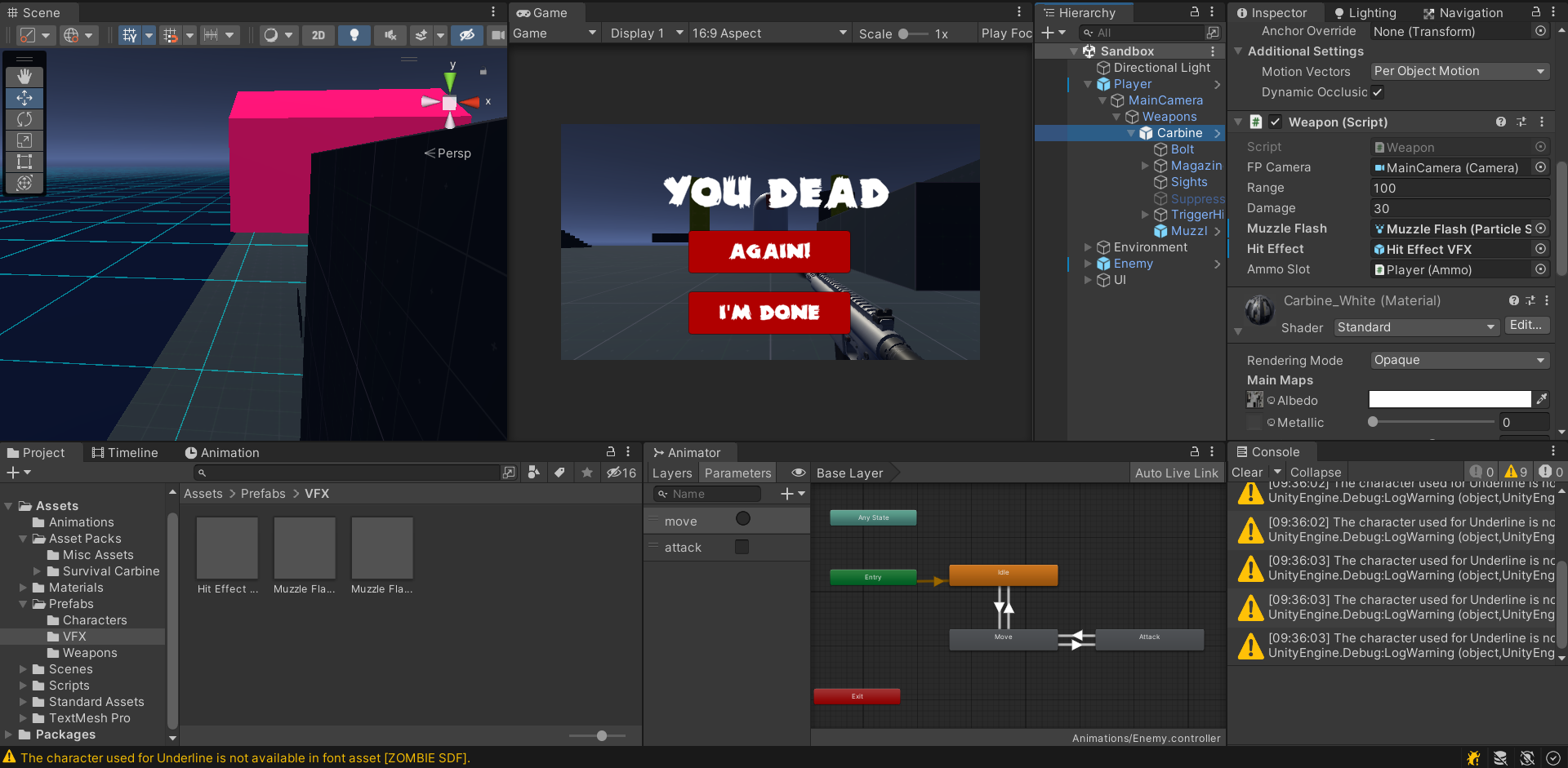The image size is (1568, 768).
Task: Select the Rotate tool
Action: click(24, 119)
